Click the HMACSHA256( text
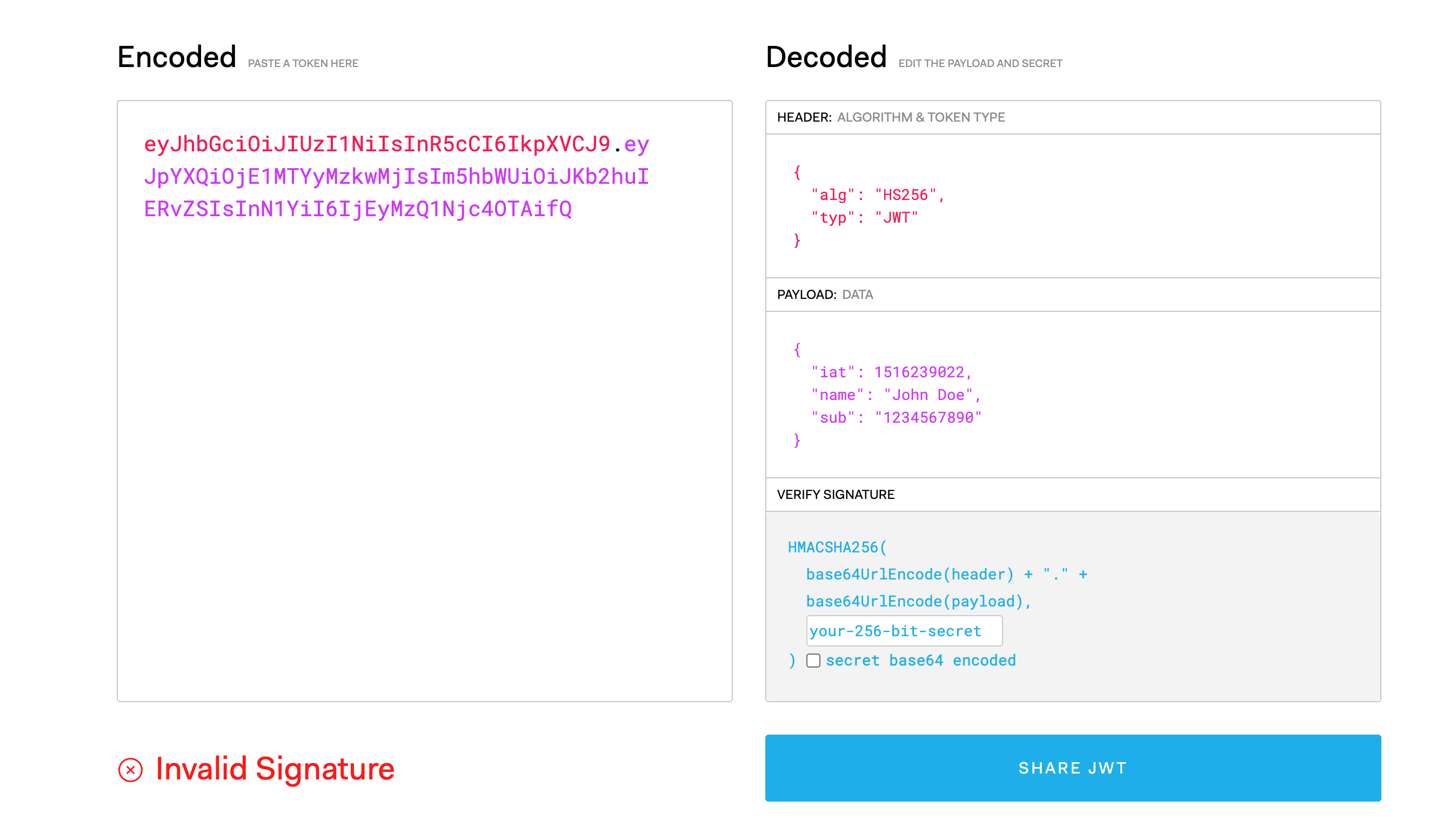Viewport: 1456px width, 840px height. pyautogui.click(x=837, y=547)
